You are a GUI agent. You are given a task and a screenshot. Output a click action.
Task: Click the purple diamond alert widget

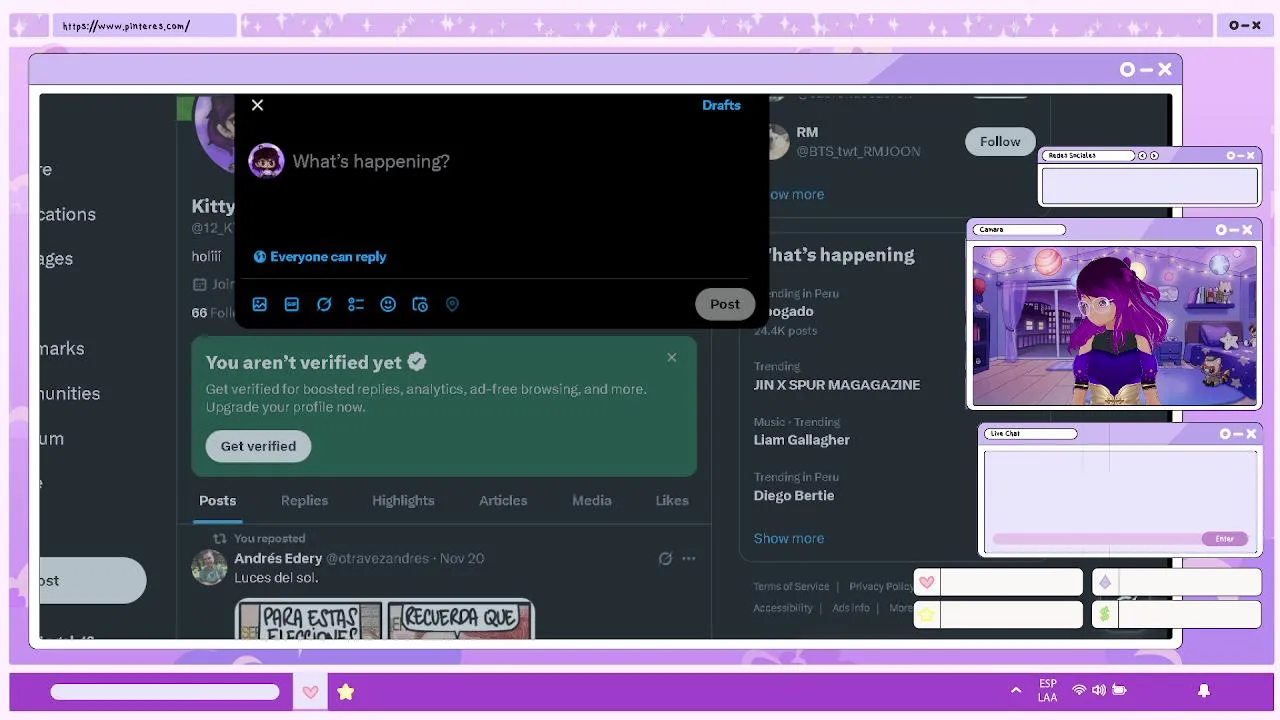1177,582
